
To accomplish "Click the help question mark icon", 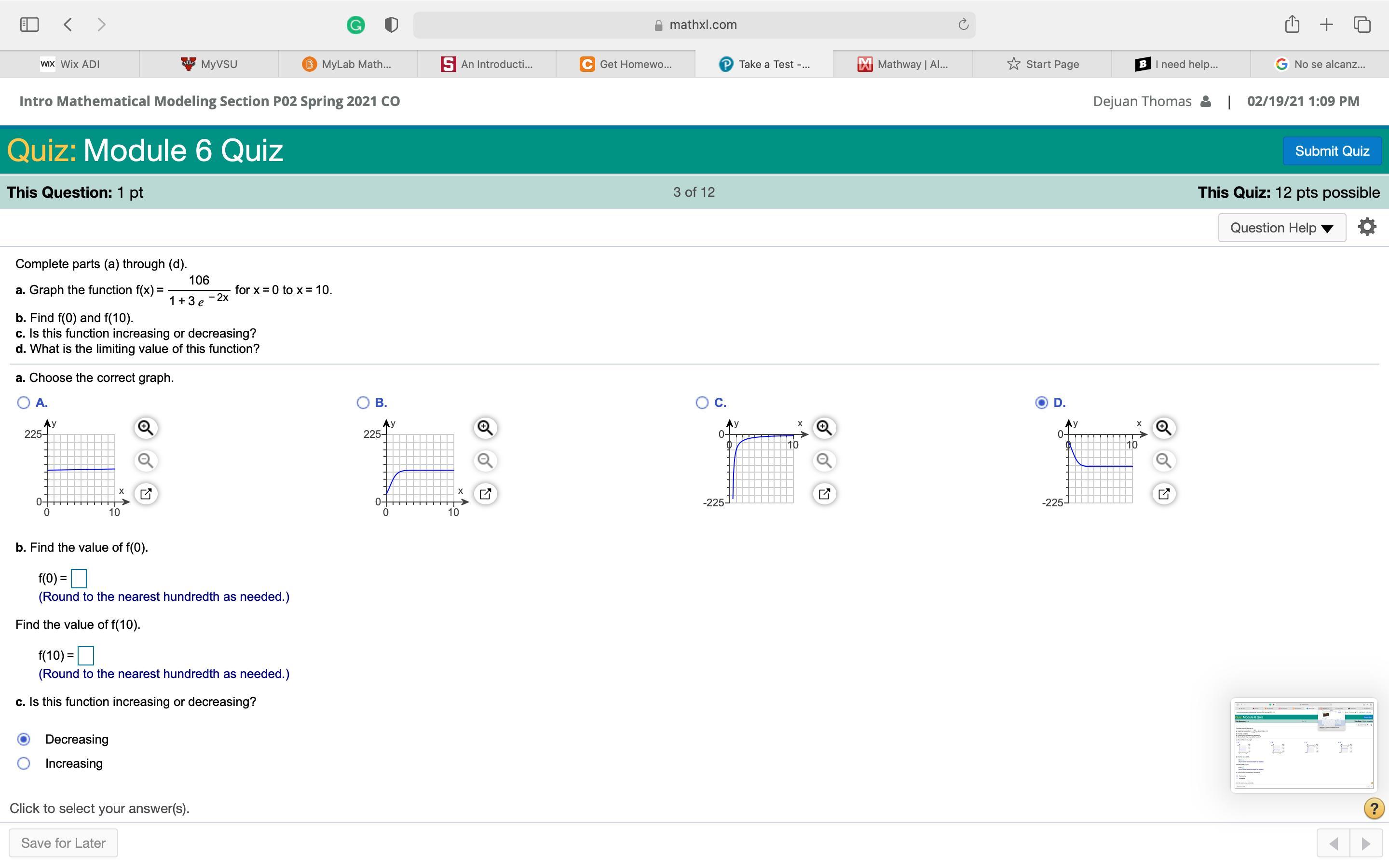I will (x=1374, y=808).
